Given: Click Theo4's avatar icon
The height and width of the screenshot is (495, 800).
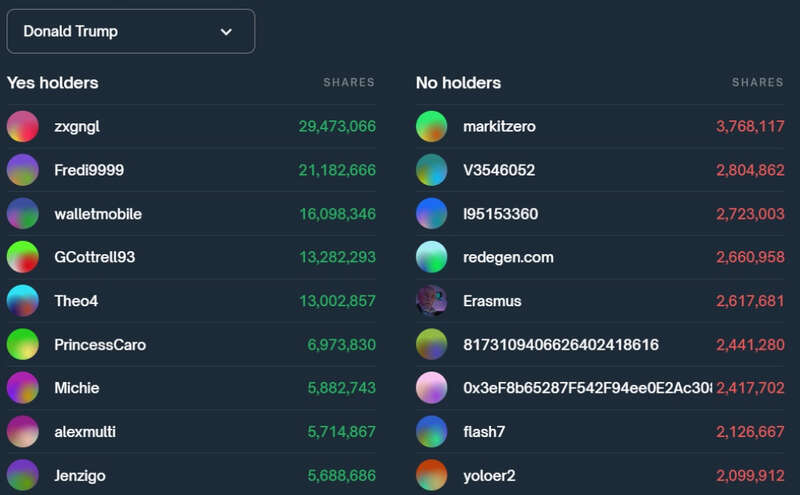Looking at the screenshot, I should pos(22,301).
